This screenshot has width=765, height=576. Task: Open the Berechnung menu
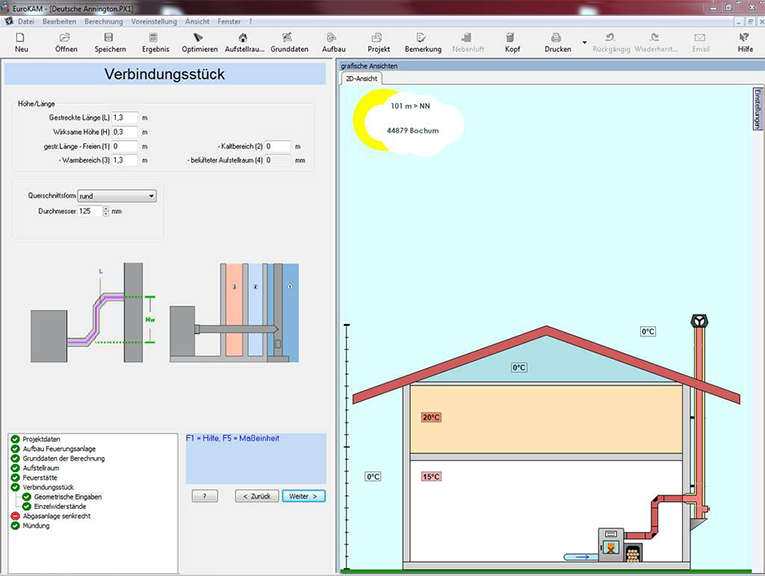pos(103,20)
